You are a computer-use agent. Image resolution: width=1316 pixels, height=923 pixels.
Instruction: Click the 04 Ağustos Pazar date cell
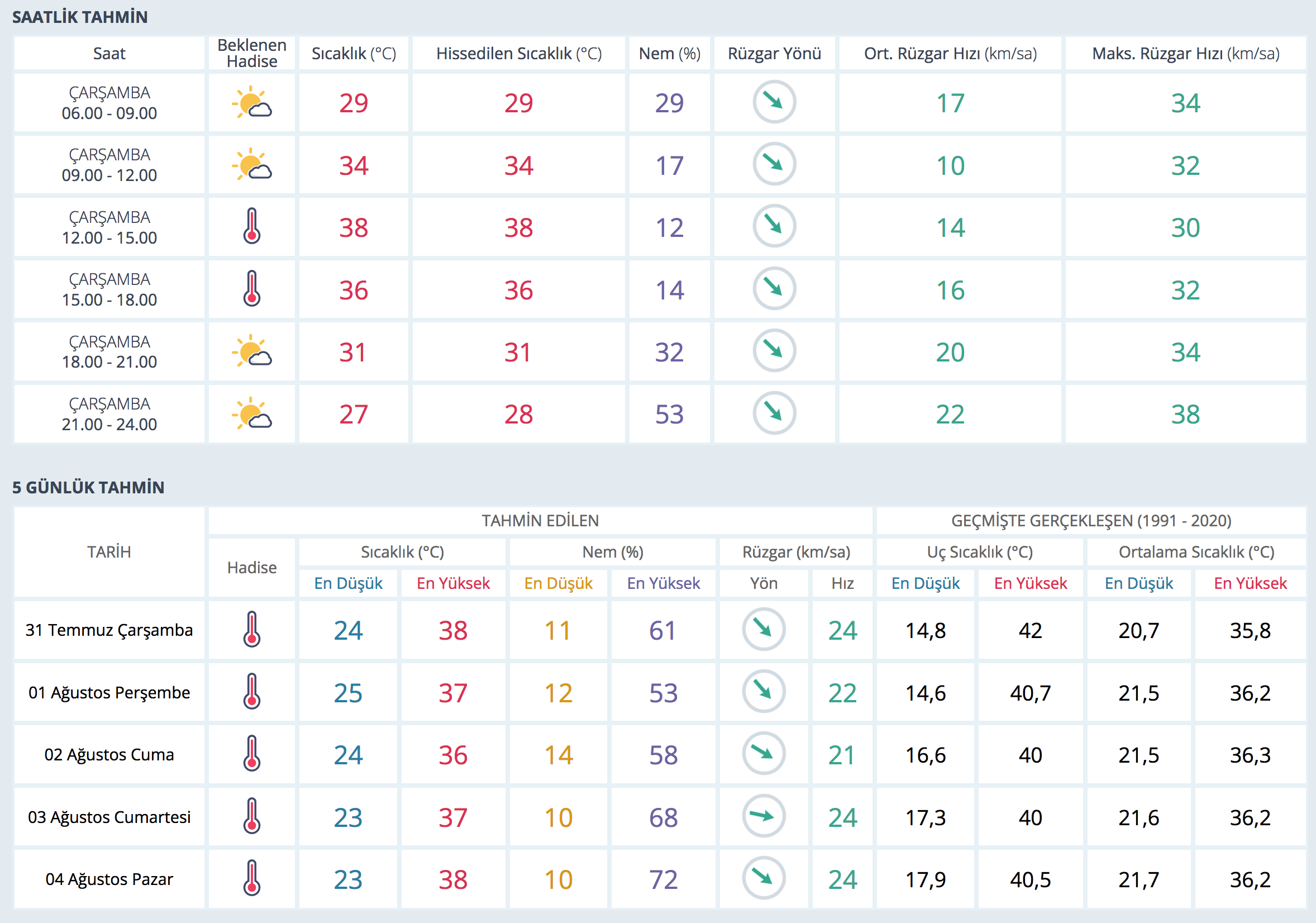point(109,879)
